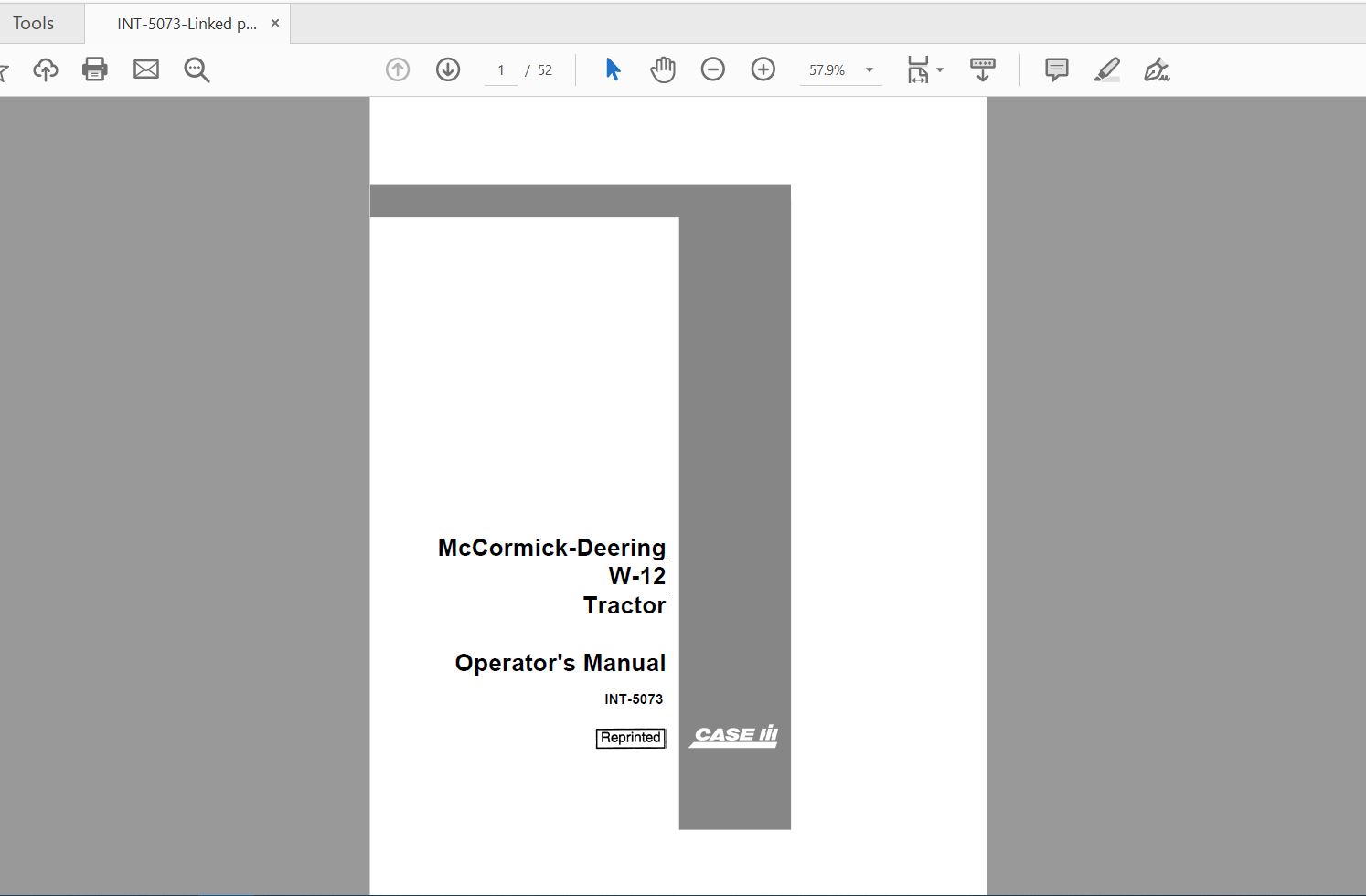Image resolution: width=1366 pixels, height=896 pixels.
Task: Click the W-12 model text
Action: click(636, 576)
